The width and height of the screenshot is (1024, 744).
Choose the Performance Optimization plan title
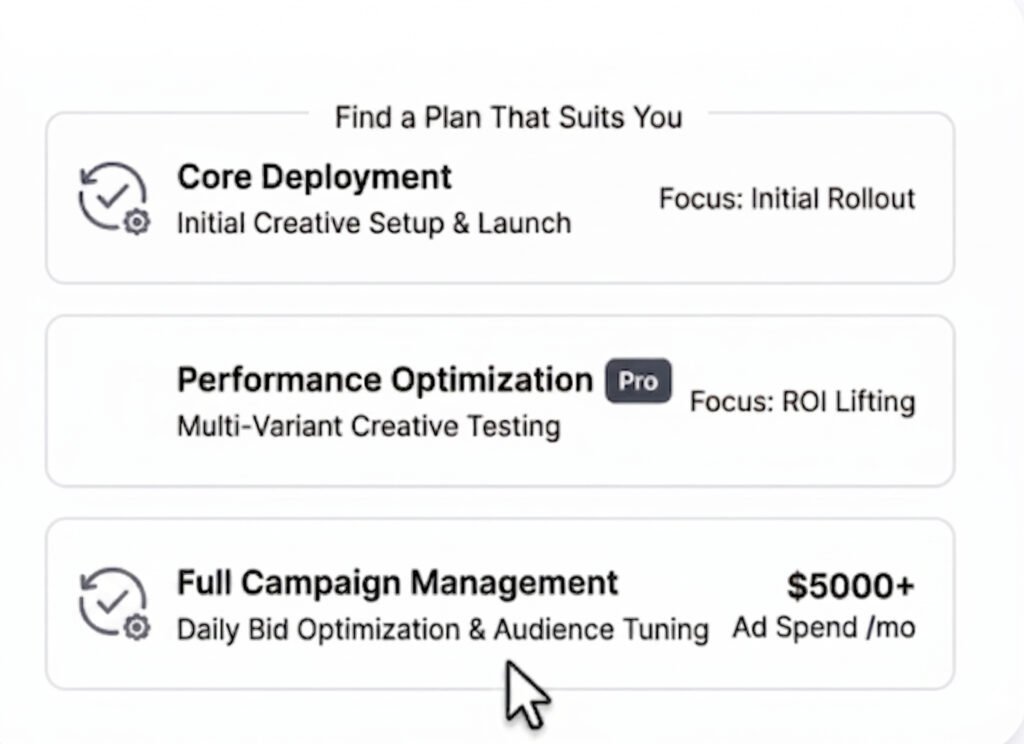pyautogui.click(x=385, y=380)
